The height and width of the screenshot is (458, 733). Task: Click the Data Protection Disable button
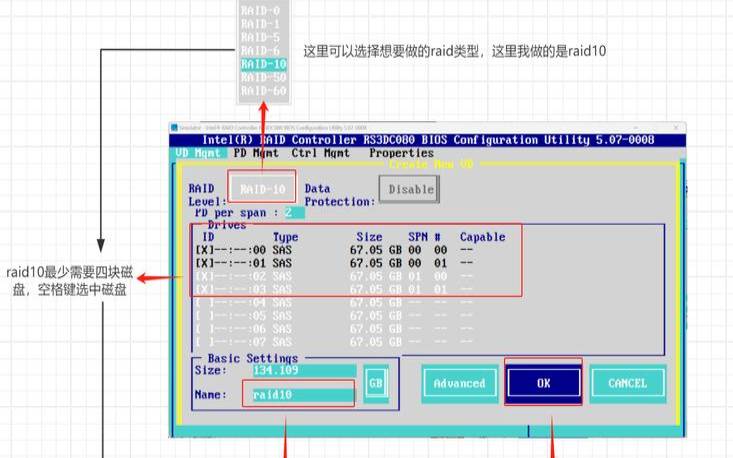(x=410, y=189)
